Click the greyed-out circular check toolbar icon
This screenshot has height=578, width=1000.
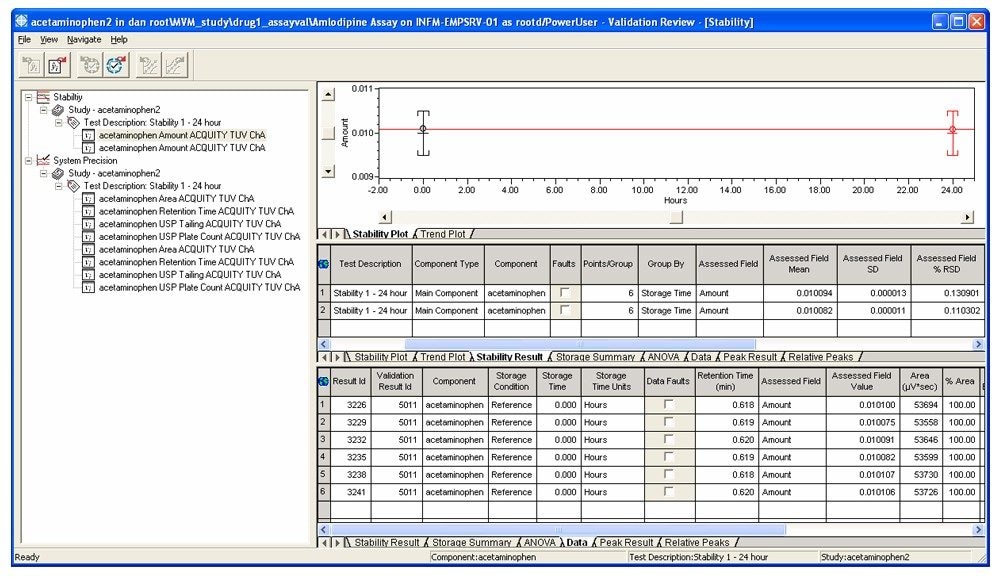(x=90, y=65)
